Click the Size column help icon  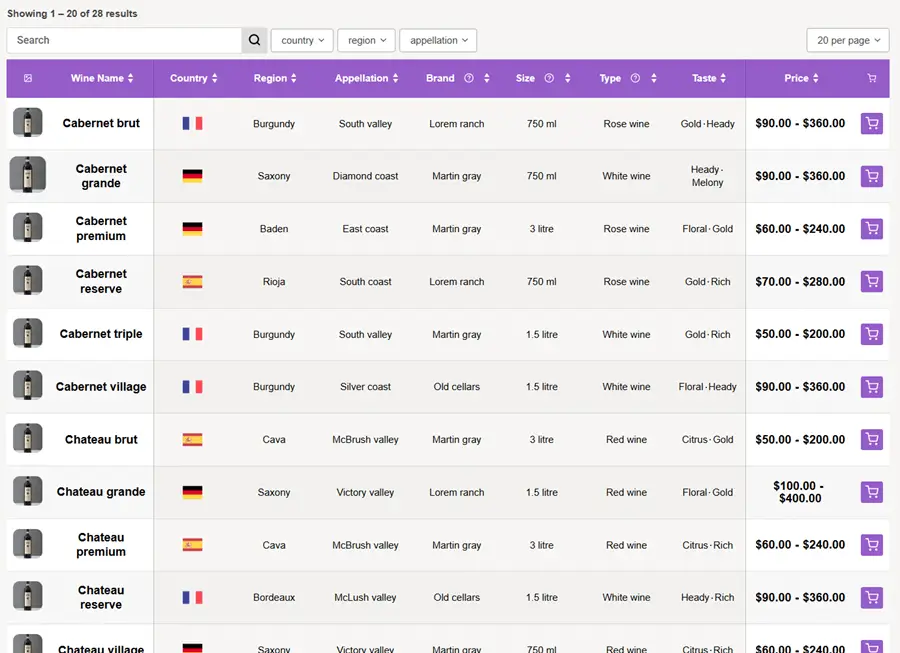(549, 78)
